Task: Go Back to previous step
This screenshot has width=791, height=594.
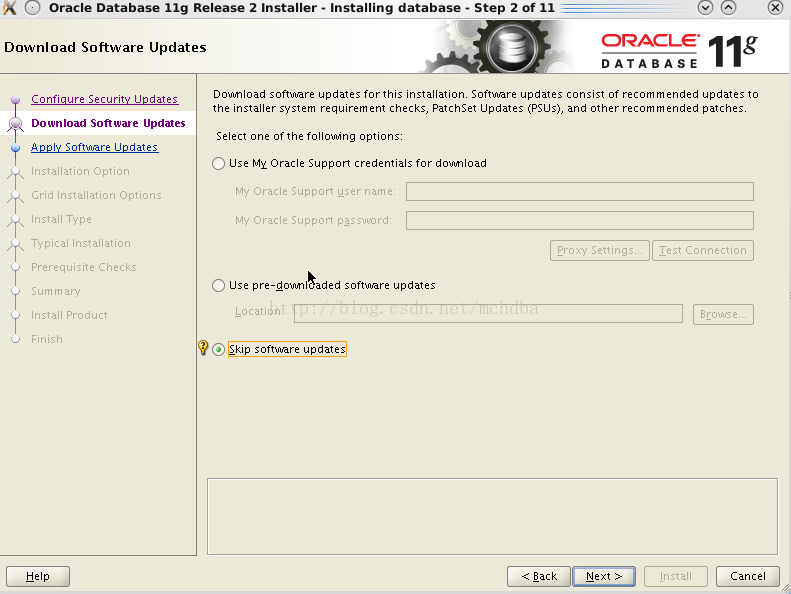Action: [539, 576]
